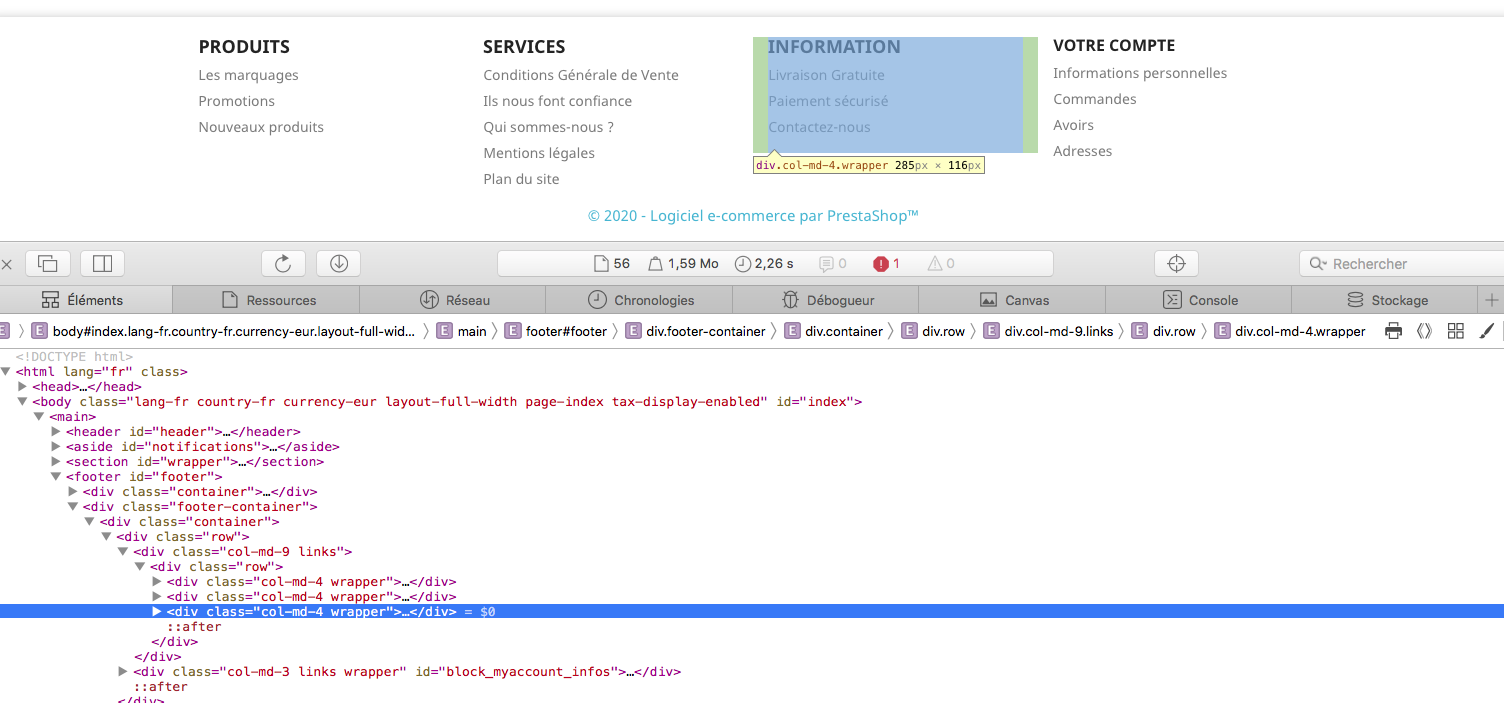The image size is (1504, 703).
Task: Switch to the Console tab
Action: point(1199,300)
